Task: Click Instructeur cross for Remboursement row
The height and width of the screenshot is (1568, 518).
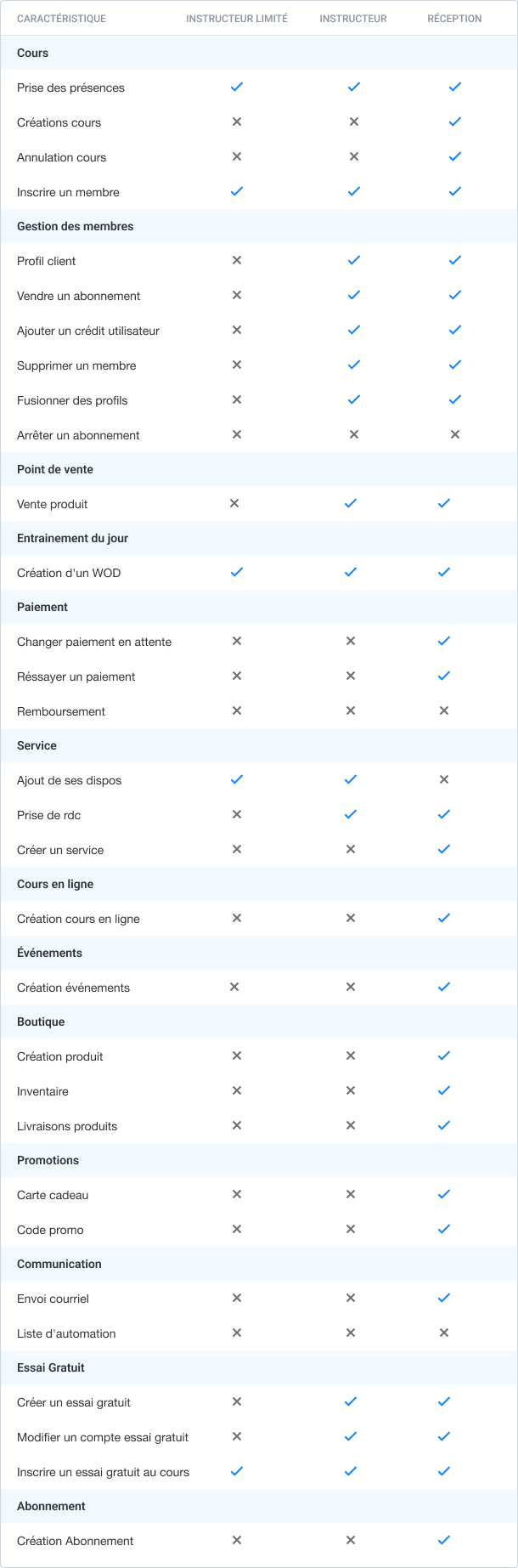Action: pyautogui.click(x=351, y=710)
